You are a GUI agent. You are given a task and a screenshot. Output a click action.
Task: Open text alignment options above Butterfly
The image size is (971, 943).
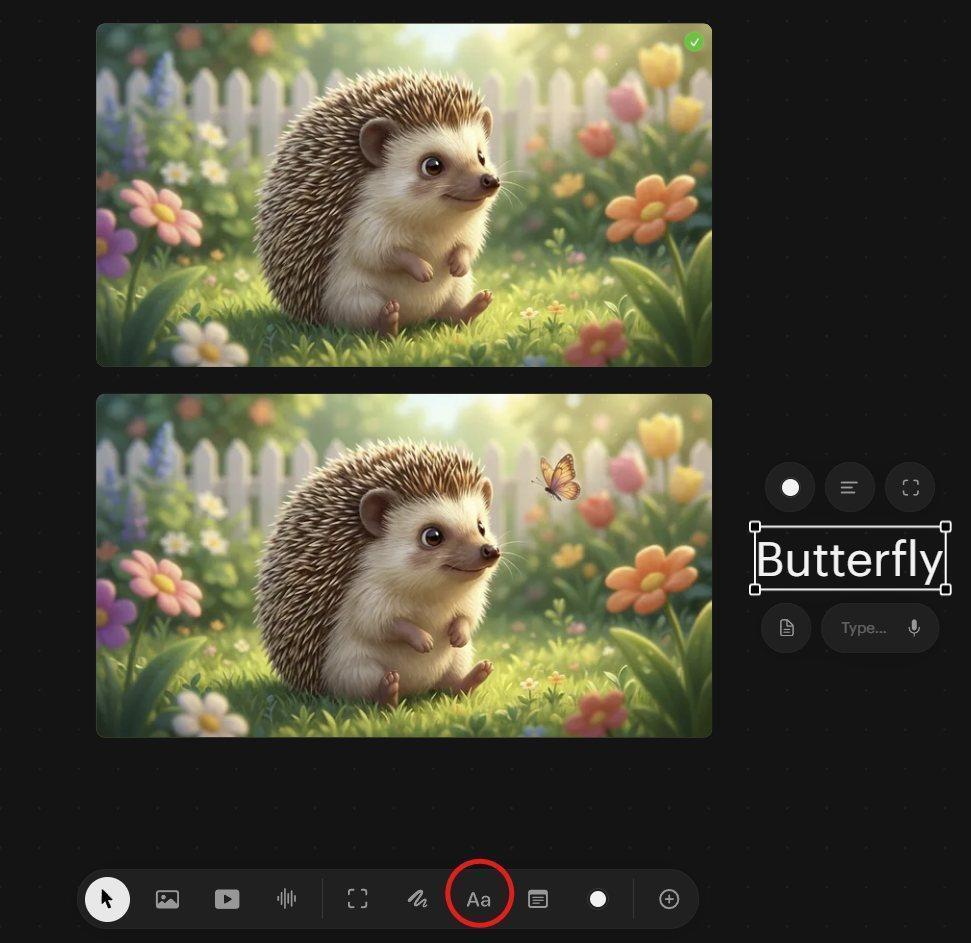click(x=849, y=487)
